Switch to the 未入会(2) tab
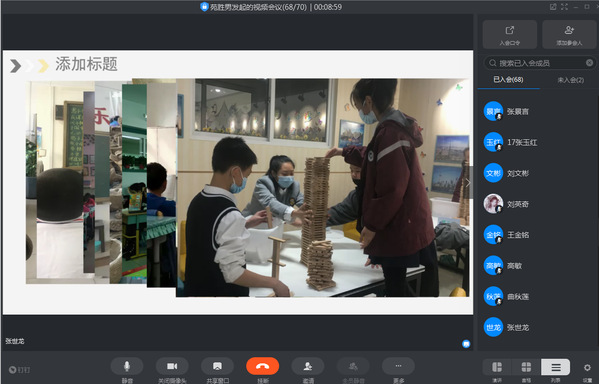The width and height of the screenshot is (599, 384). tap(570, 80)
